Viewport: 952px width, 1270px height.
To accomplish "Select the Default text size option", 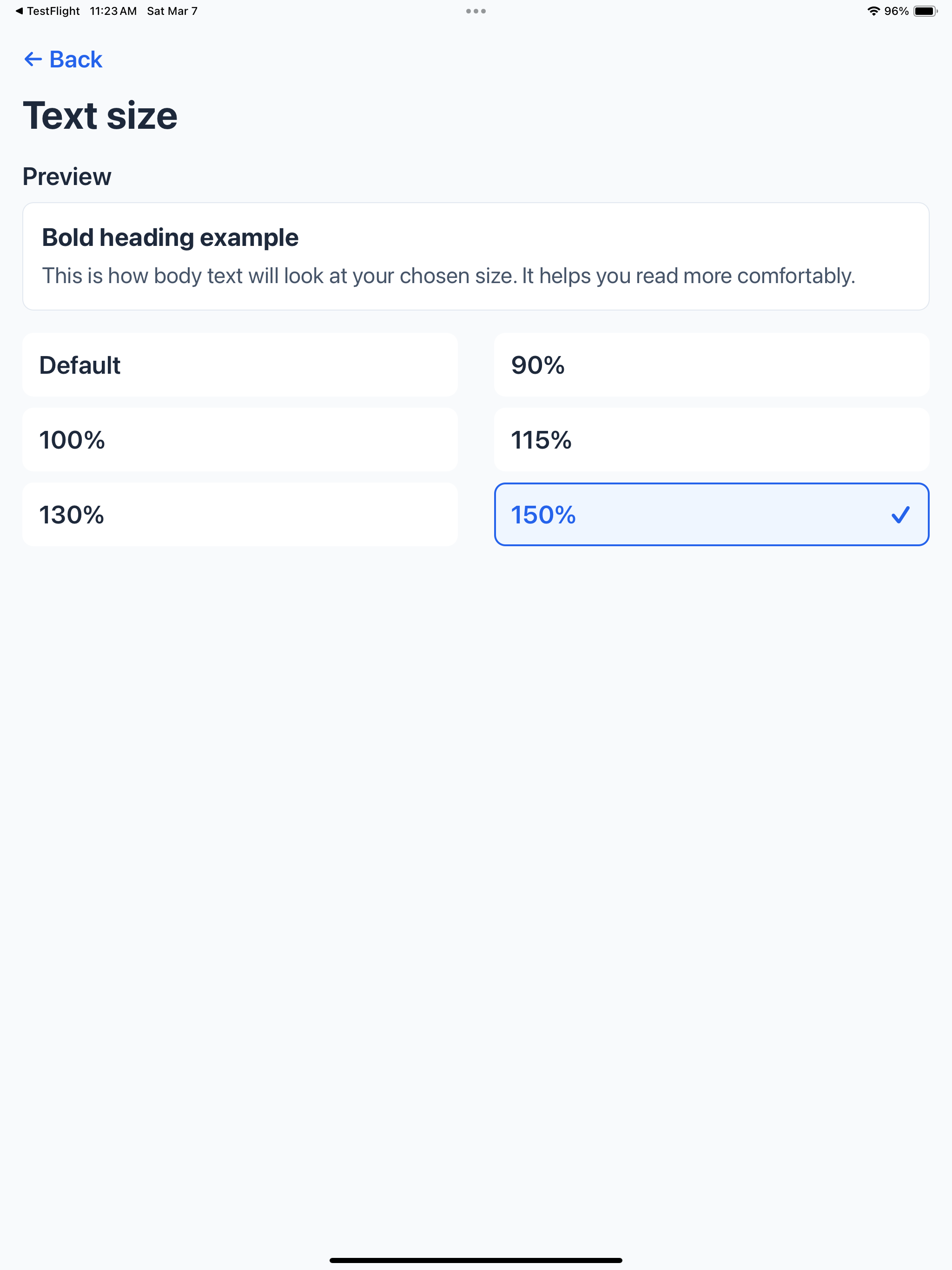I will [x=240, y=365].
